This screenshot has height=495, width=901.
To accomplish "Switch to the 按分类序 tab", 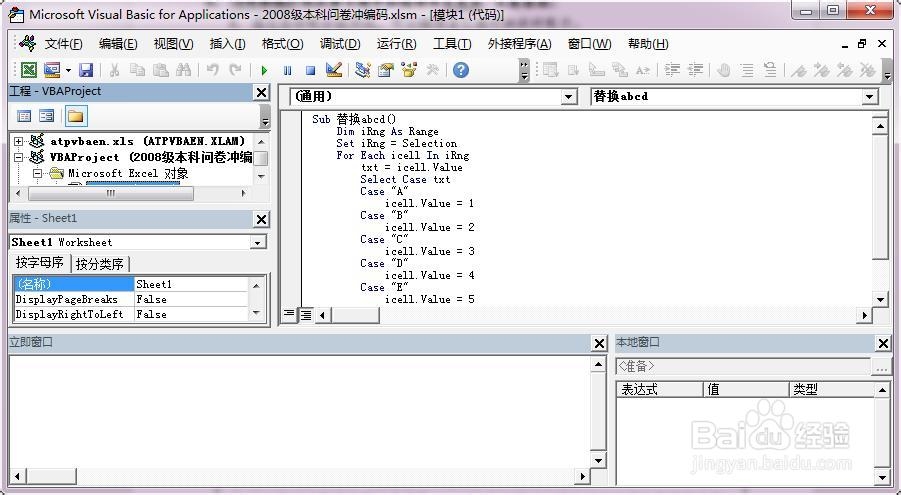I will click(99, 264).
